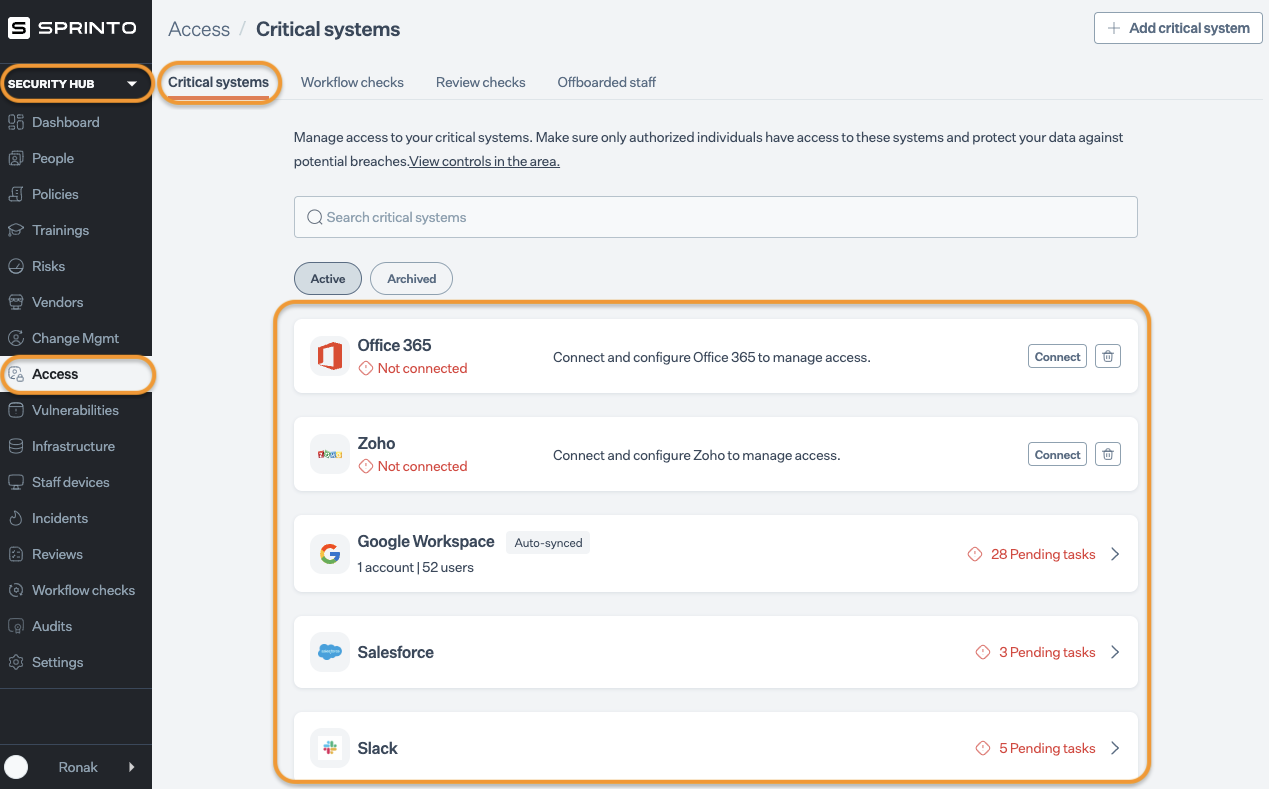Click the Incidents flame icon
Viewport: 1269px width, 789px height.
coord(15,518)
